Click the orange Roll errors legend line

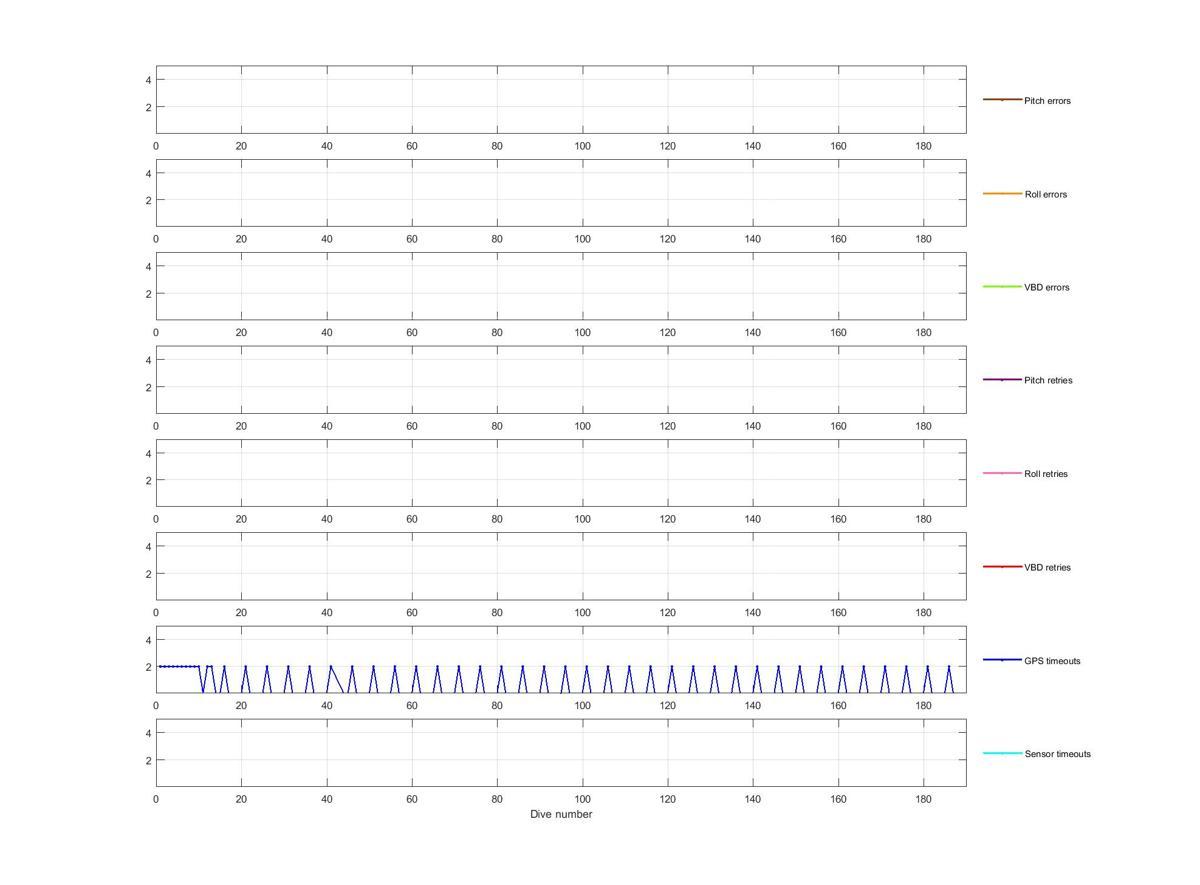point(1002,193)
